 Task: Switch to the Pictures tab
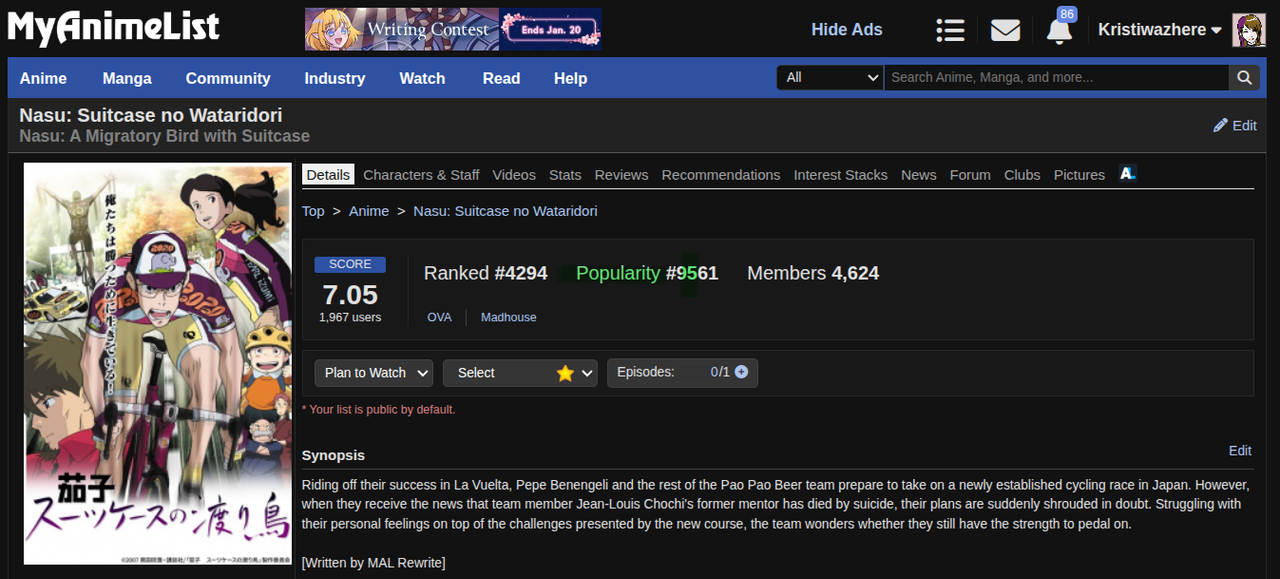coord(1079,174)
